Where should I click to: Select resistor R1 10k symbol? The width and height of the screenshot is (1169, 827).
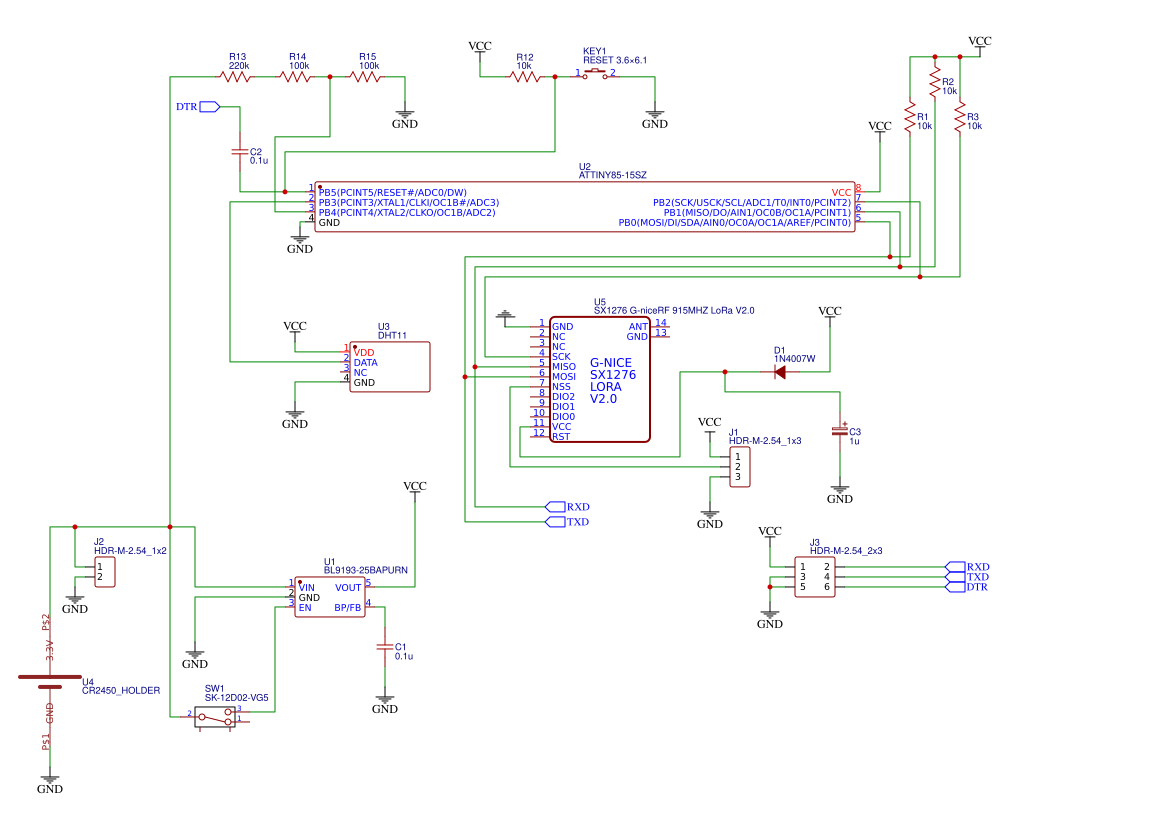(910, 119)
